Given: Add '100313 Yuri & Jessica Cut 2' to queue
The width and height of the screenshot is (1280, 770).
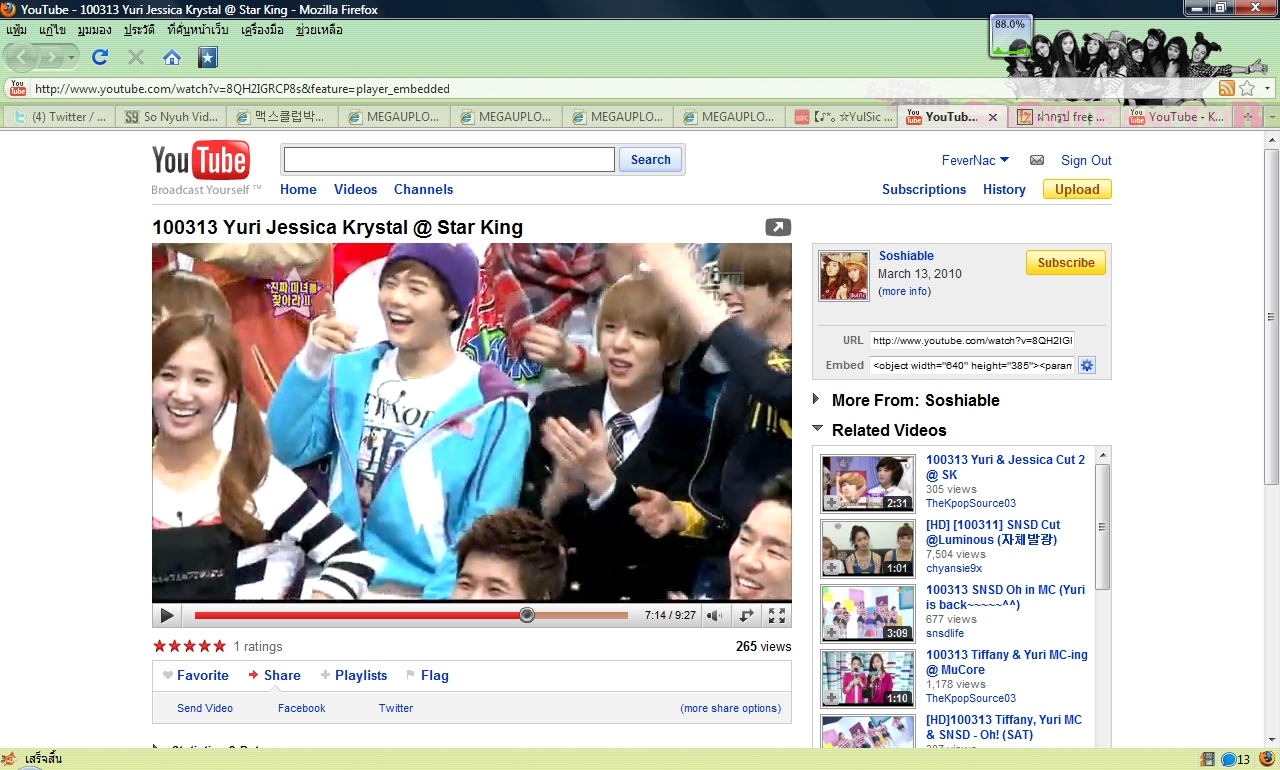Looking at the screenshot, I should tap(832, 503).
